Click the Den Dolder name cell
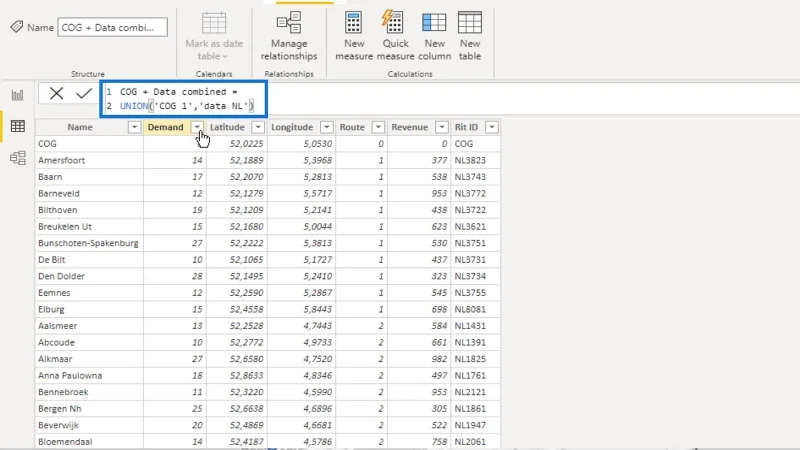 (89, 276)
